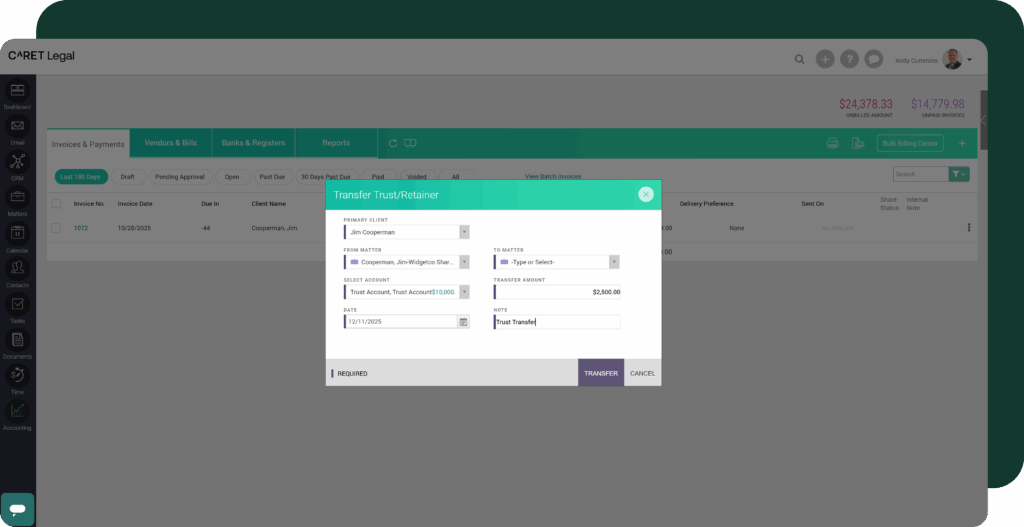Open the Dashboard sidebar icon
This screenshot has height=527, width=1024.
[x=17, y=91]
